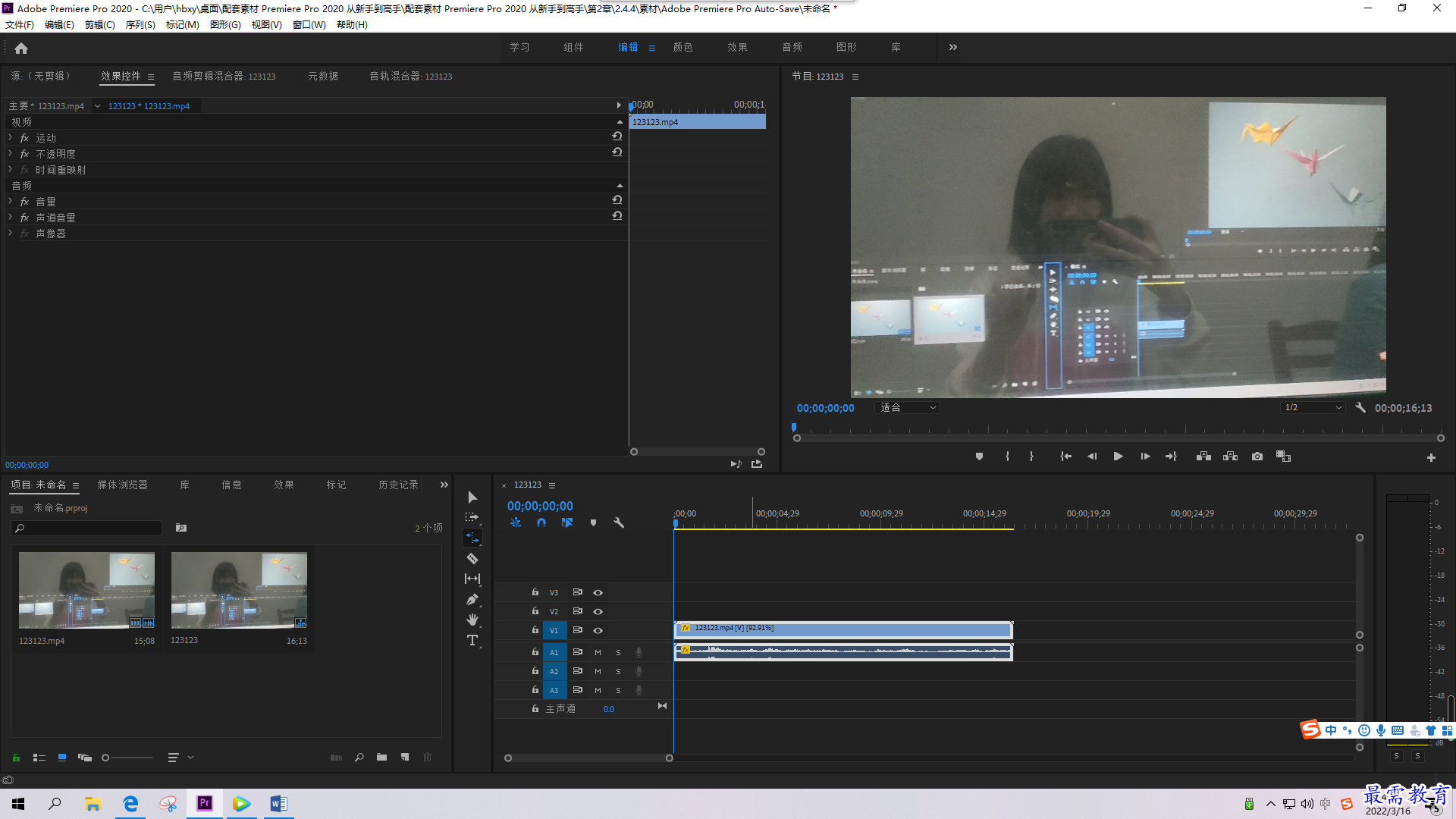Add marker in timeline panel

(x=593, y=522)
